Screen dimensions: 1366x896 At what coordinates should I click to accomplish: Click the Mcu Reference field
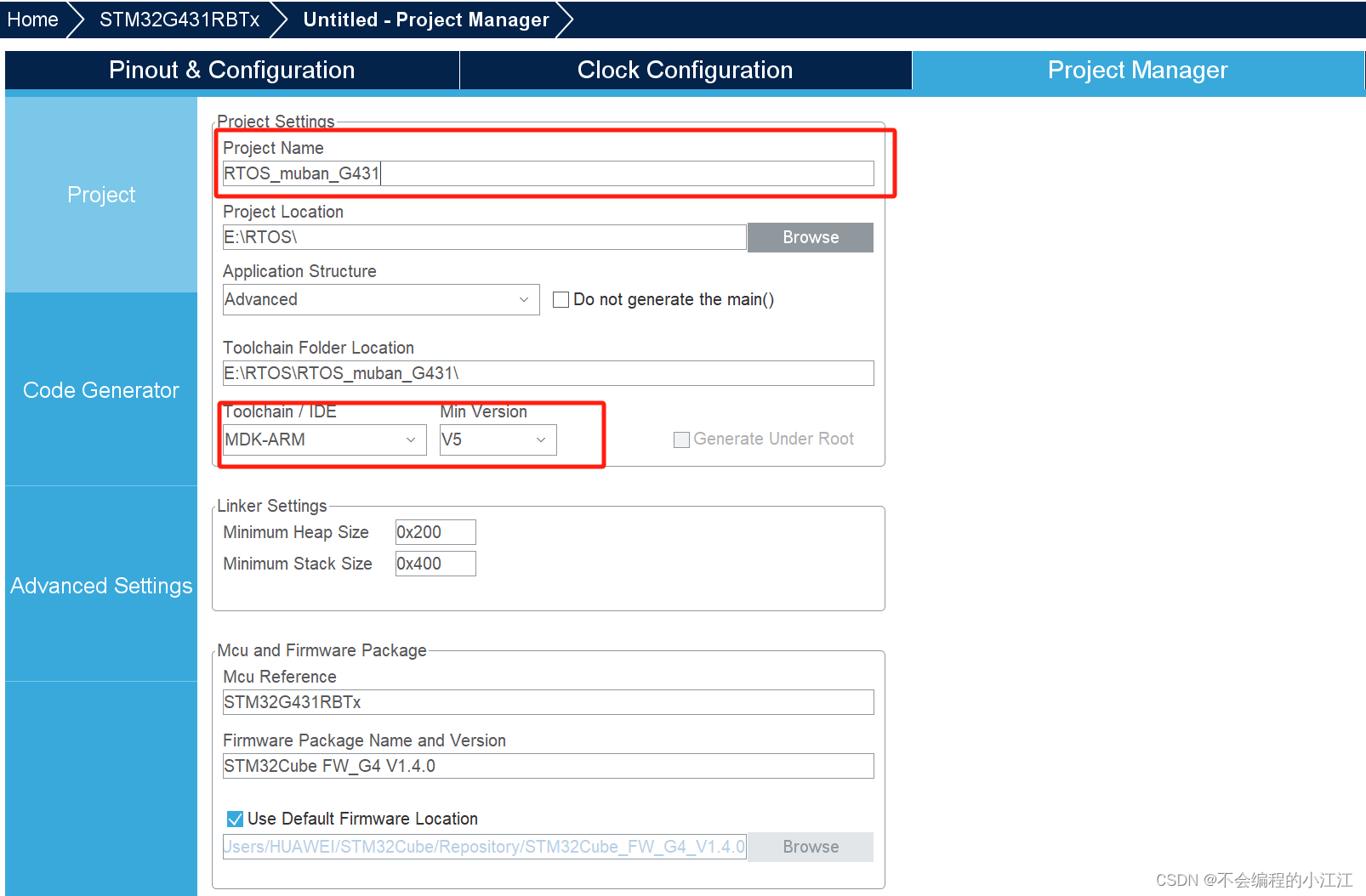pos(548,702)
